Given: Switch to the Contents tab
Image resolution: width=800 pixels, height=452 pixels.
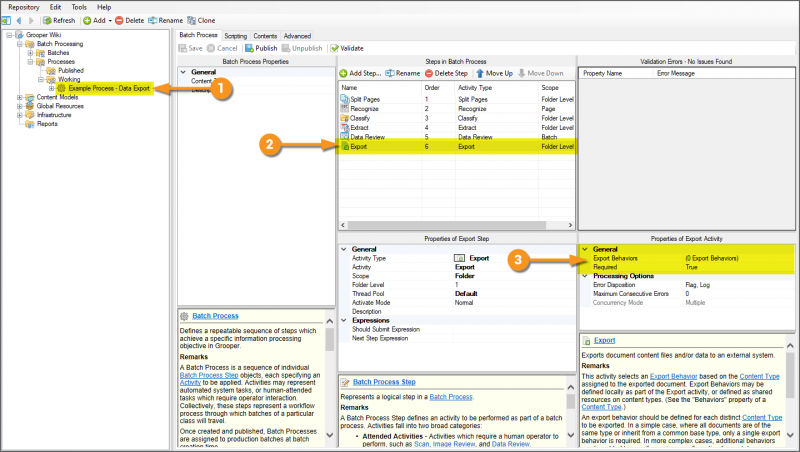Looking at the screenshot, I should (265, 36).
